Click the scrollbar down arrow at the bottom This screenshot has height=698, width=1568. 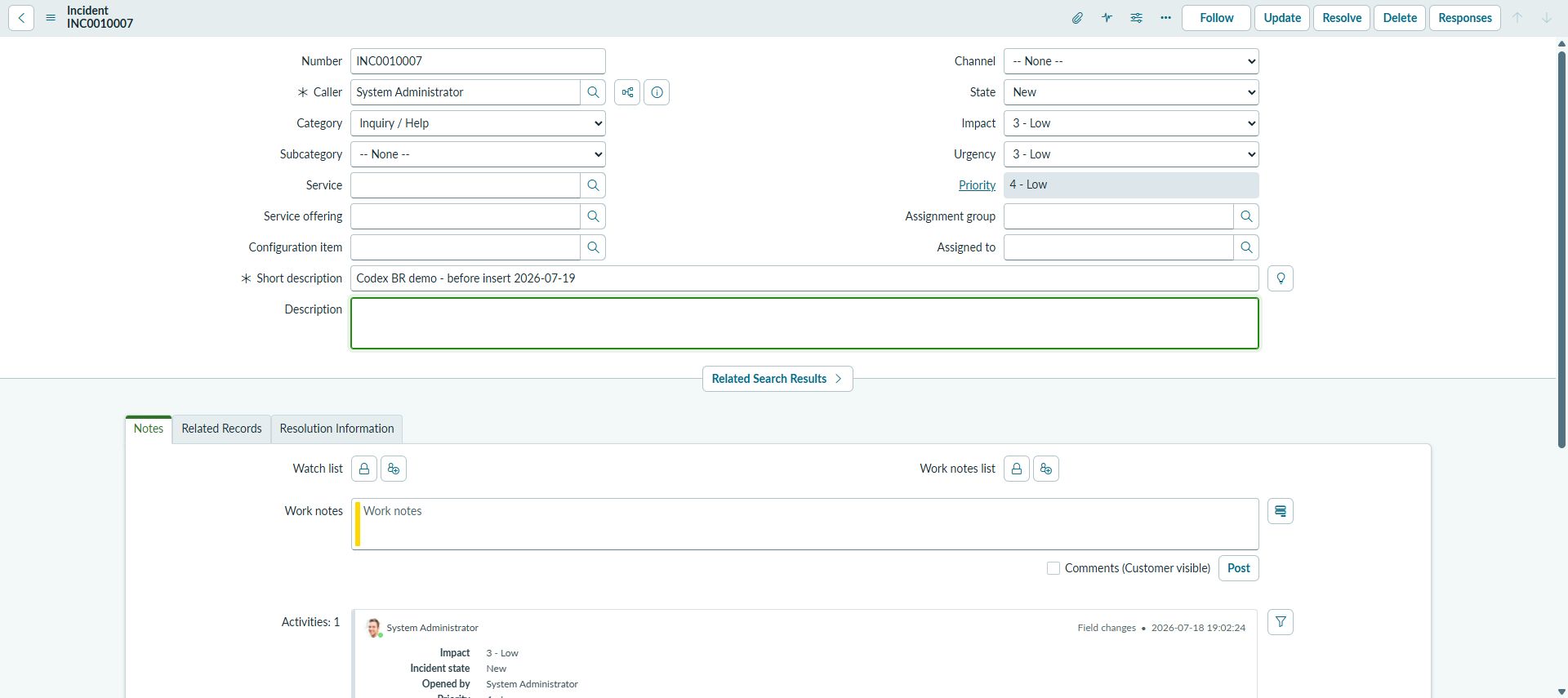pos(1561,691)
